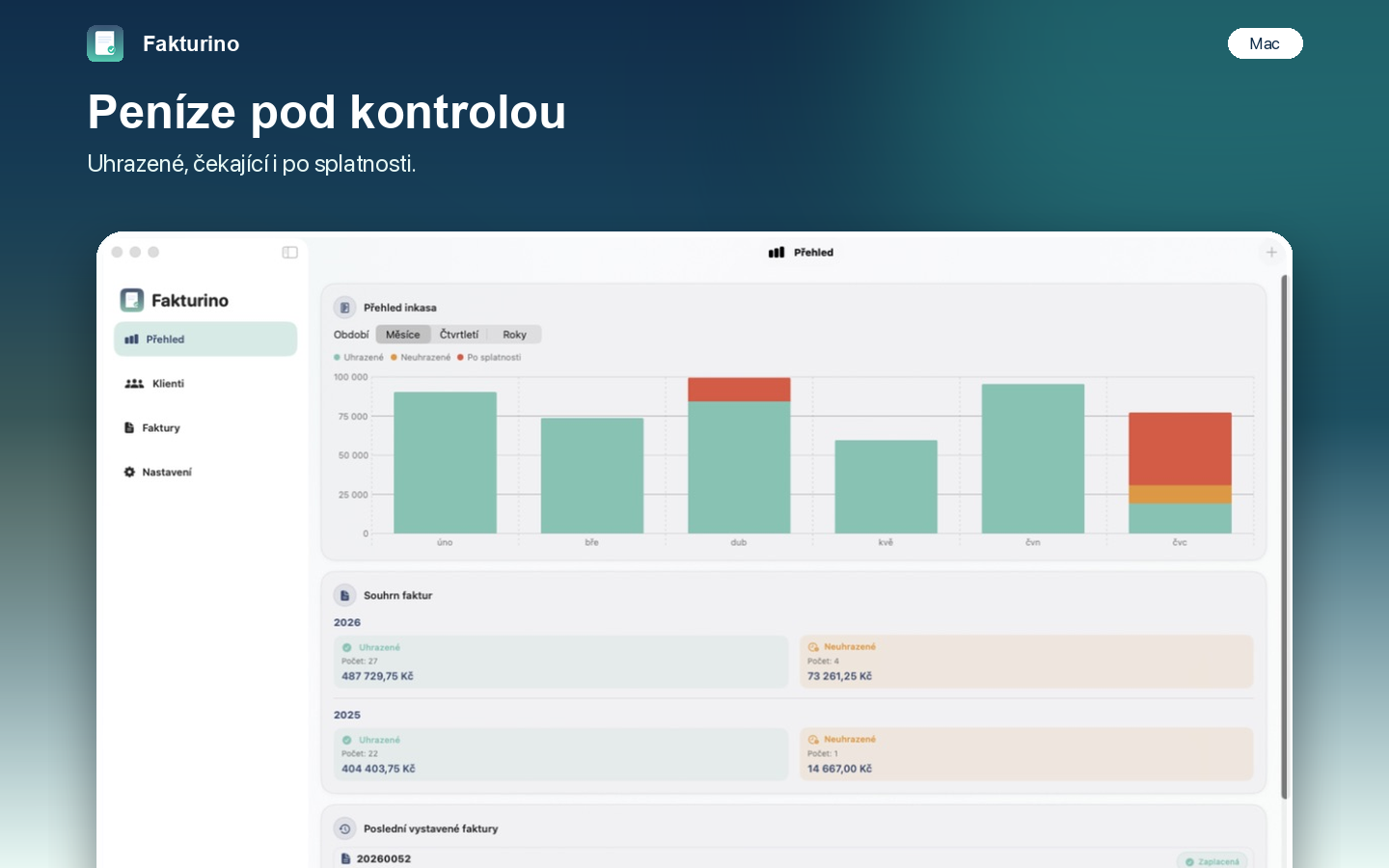Select the Roky period segment
This screenshot has width=1389, height=868.
tap(514, 335)
